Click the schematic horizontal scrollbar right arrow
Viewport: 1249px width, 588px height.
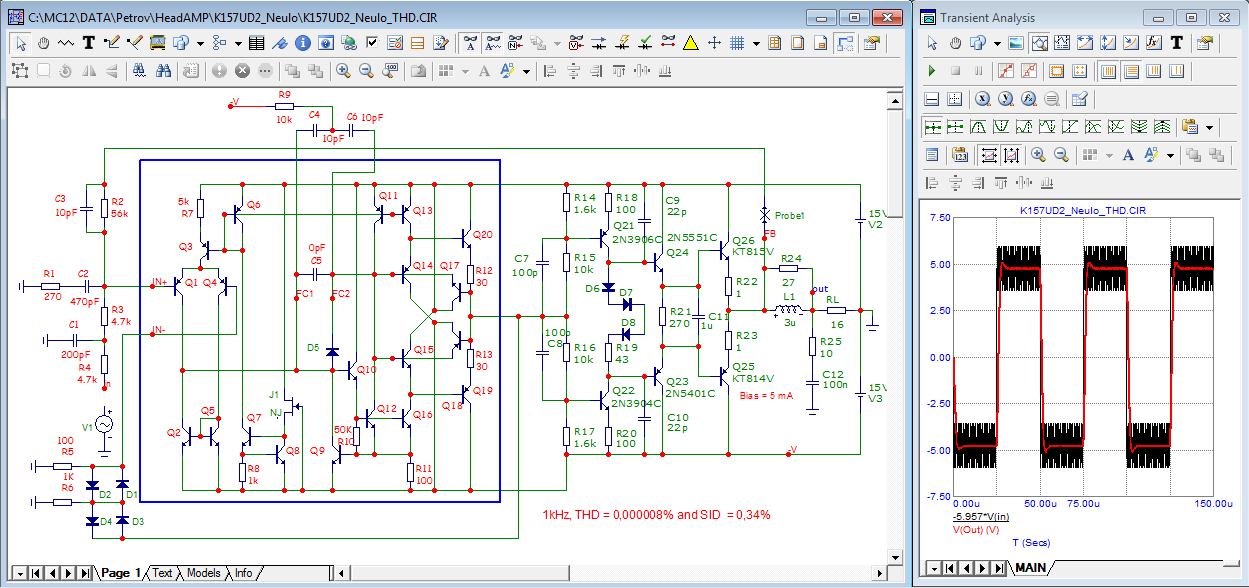[879, 573]
